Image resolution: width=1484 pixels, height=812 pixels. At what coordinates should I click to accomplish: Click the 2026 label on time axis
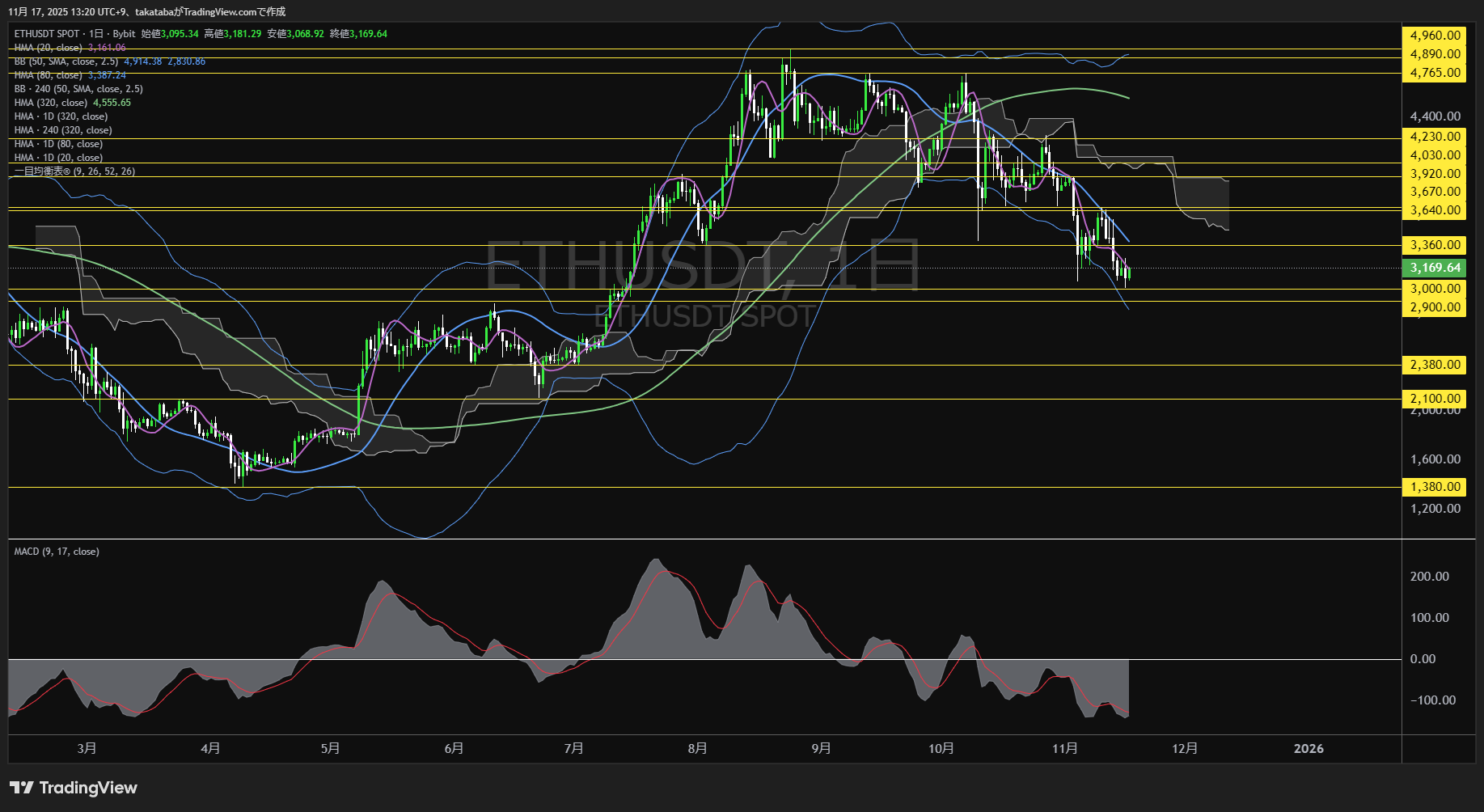coord(1308,748)
